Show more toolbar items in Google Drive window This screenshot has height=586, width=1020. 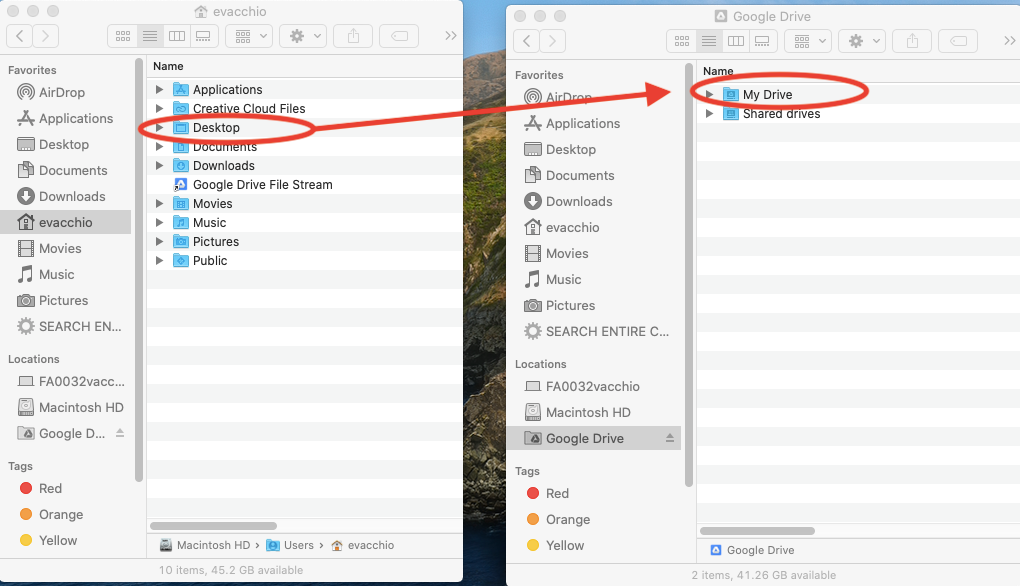[1010, 41]
